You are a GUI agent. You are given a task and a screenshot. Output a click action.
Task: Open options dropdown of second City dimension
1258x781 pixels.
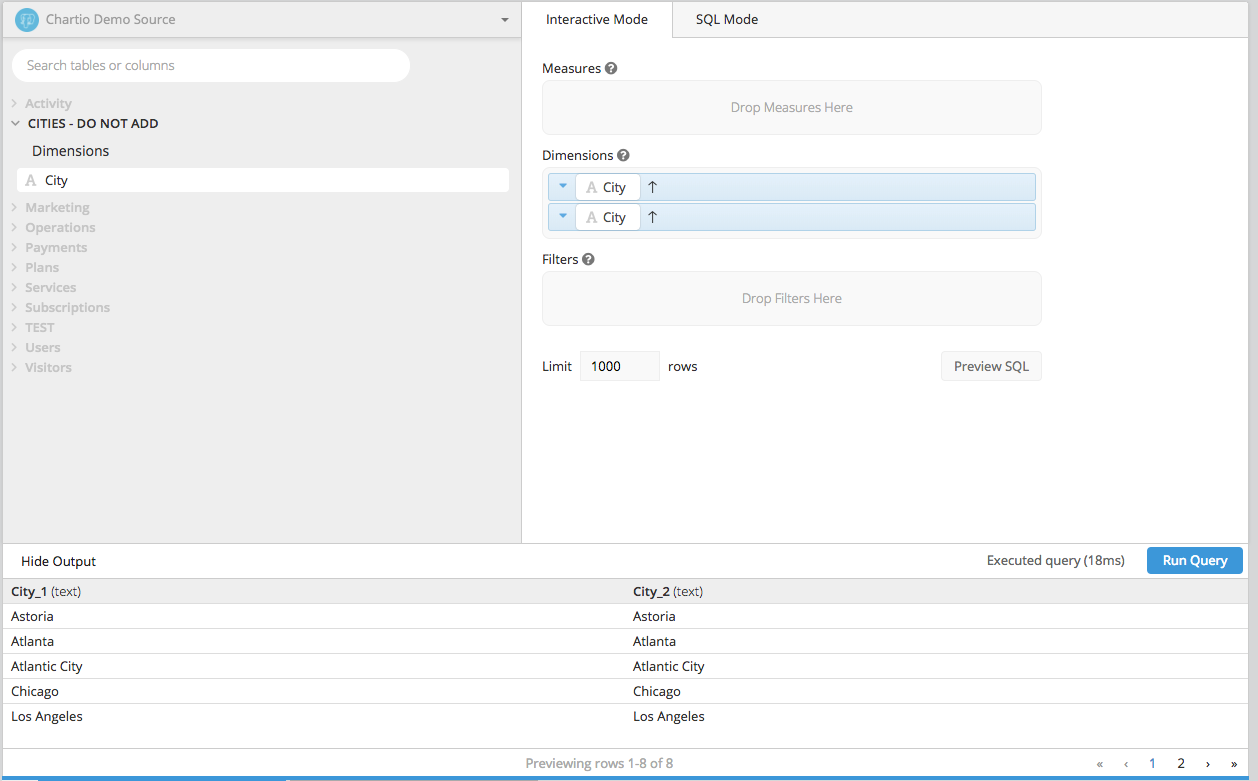562,217
